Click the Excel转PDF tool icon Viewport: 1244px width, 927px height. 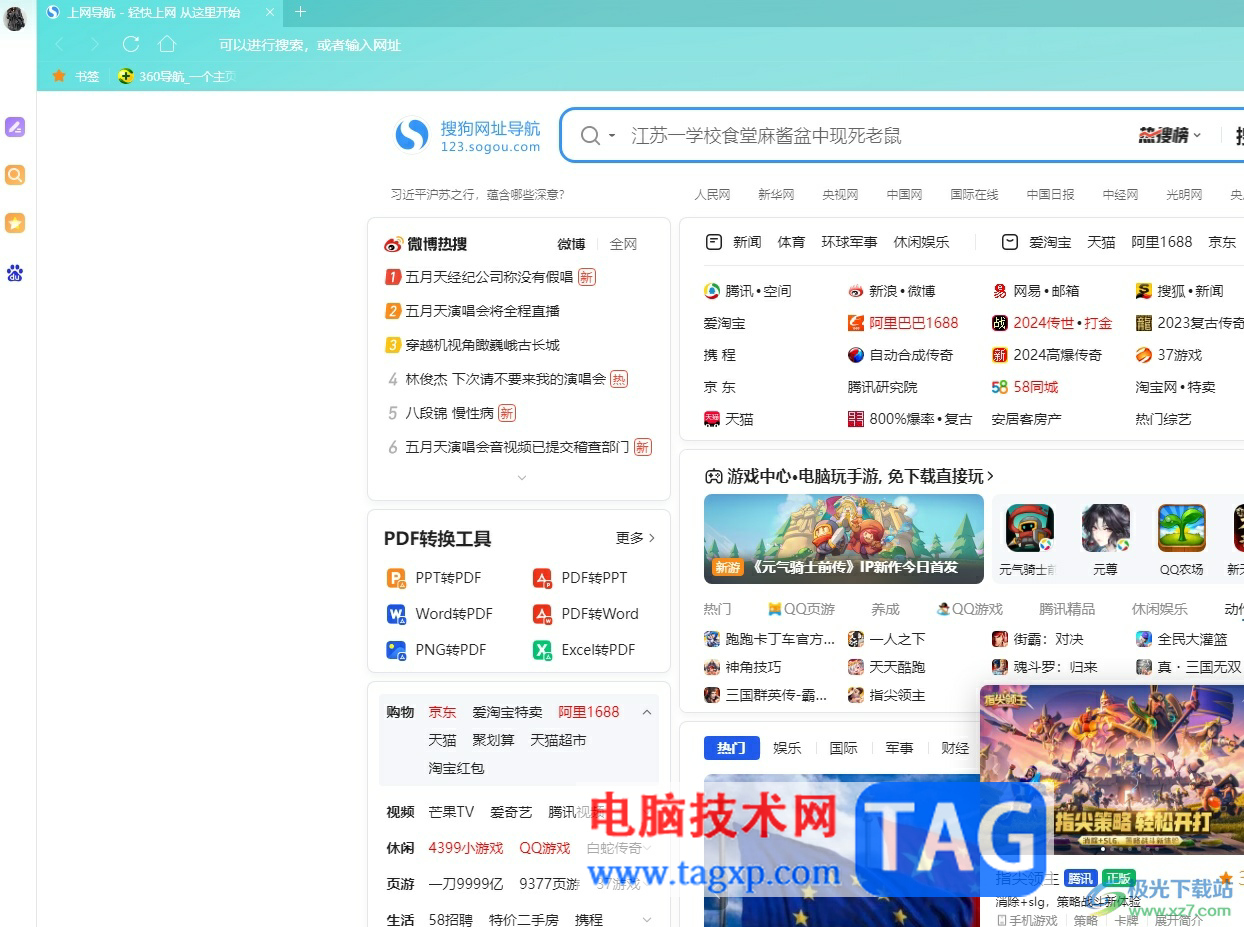542,650
